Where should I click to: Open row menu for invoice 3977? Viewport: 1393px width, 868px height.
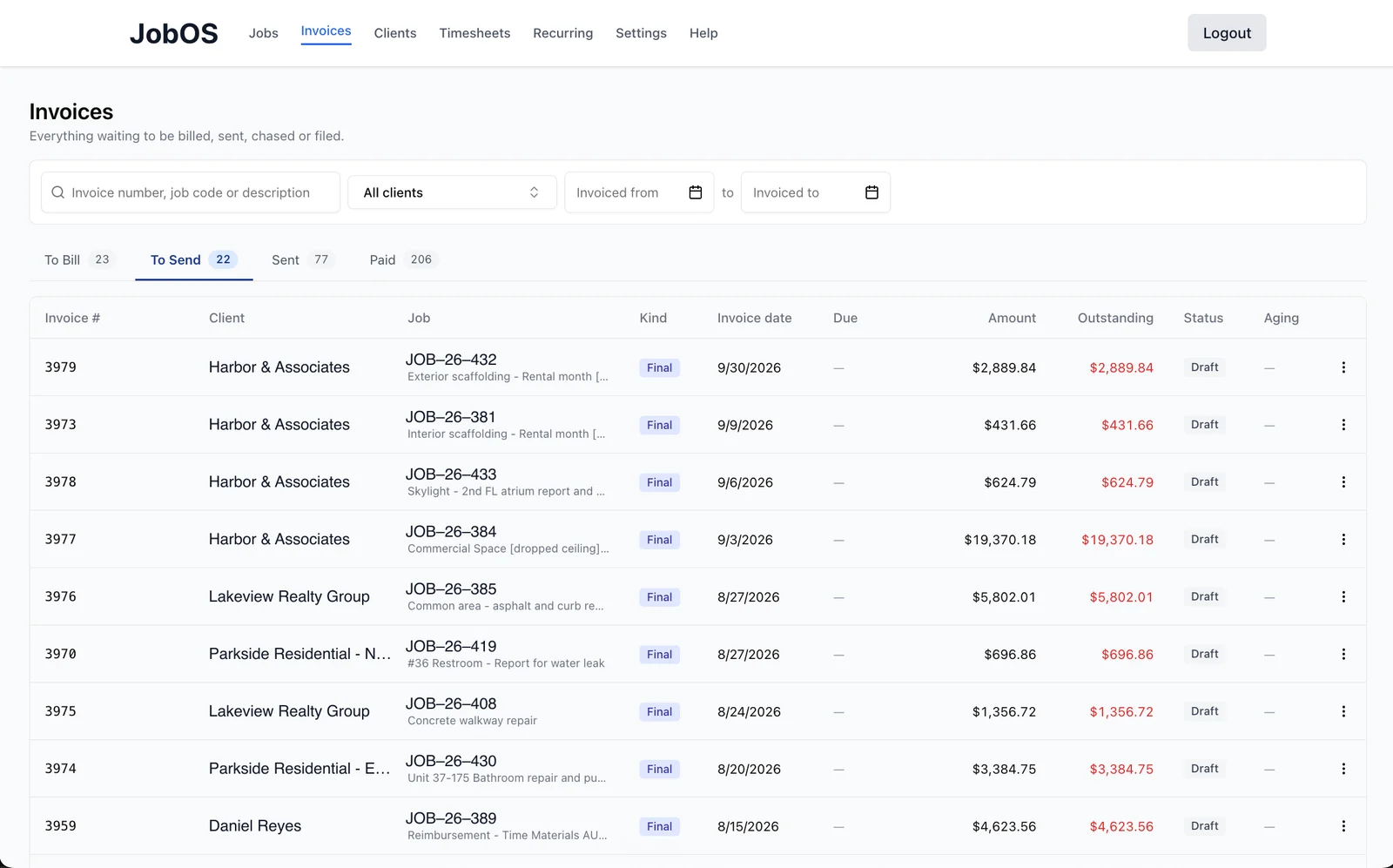1343,540
